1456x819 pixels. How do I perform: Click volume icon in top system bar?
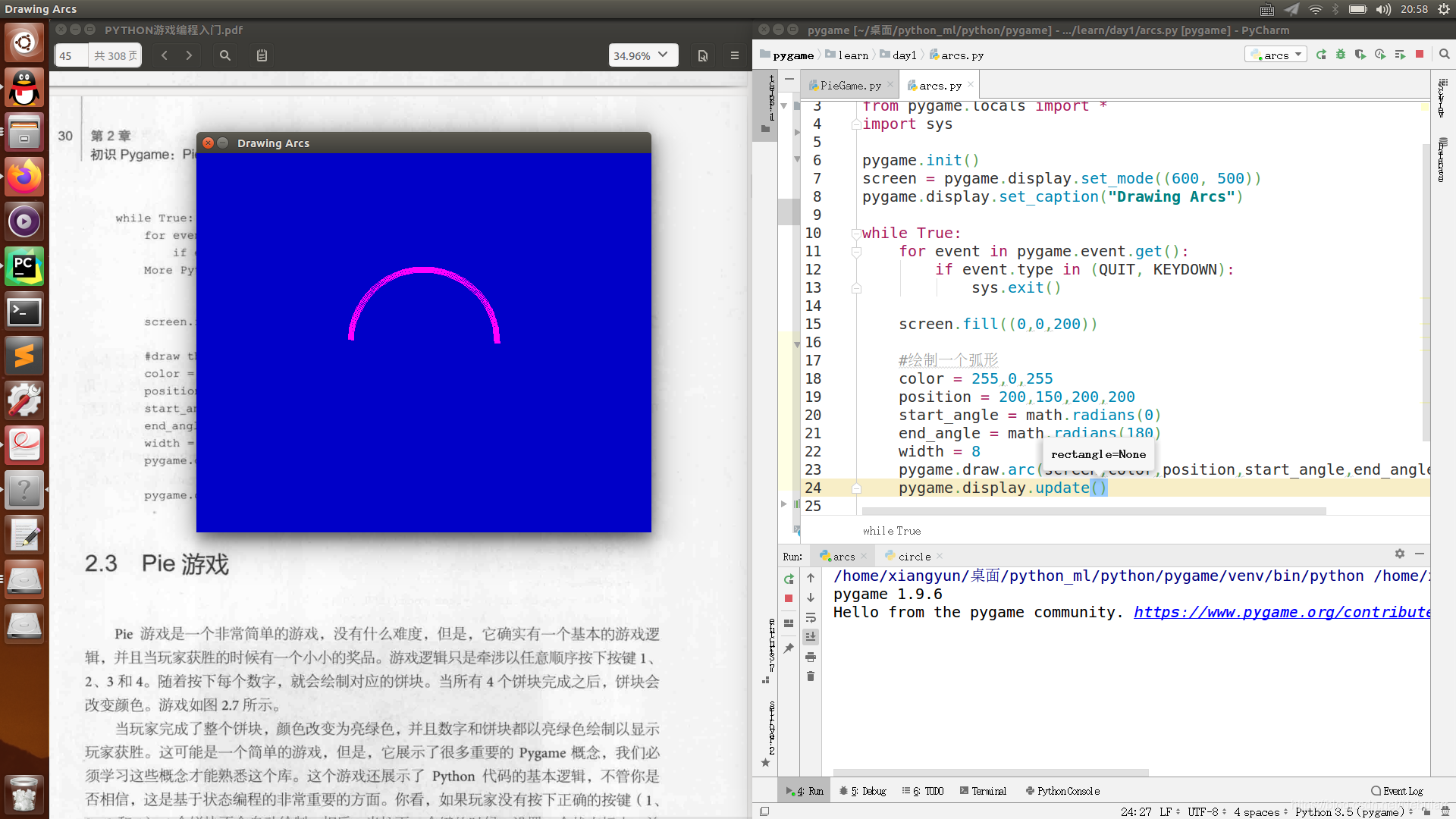[1384, 9]
